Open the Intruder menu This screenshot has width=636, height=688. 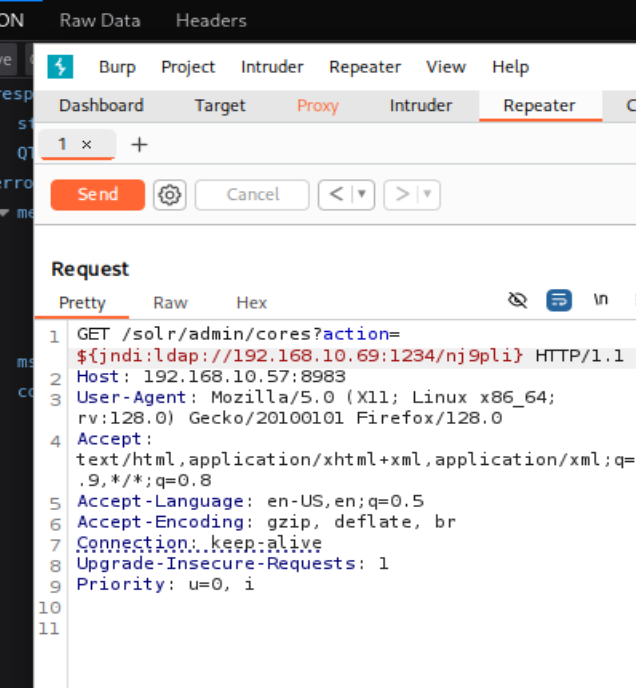[x=272, y=67]
